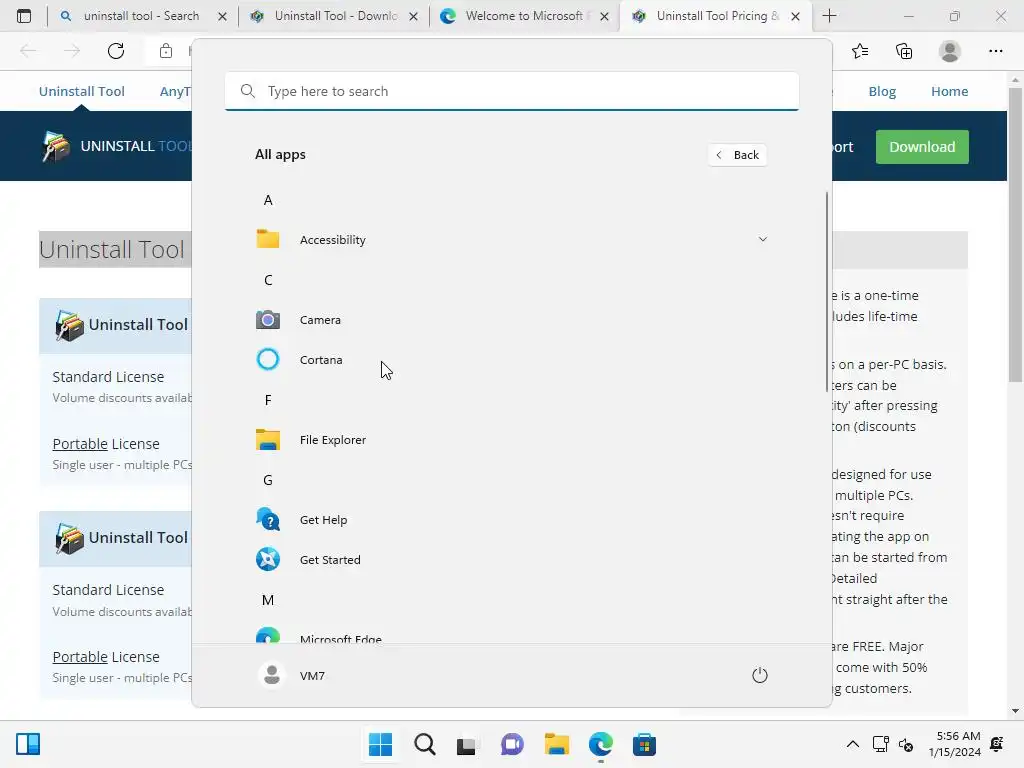The height and width of the screenshot is (768, 1024).
Task: Open the Get Help app
Action: [511, 520]
